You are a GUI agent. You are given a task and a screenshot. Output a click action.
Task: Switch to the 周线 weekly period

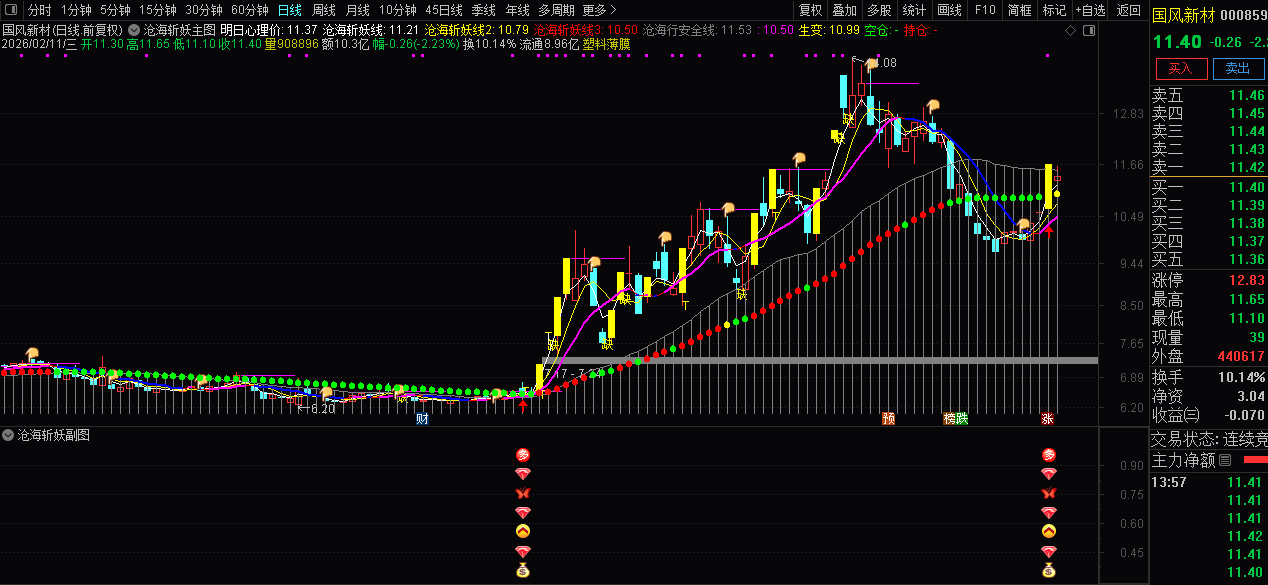[x=324, y=10]
